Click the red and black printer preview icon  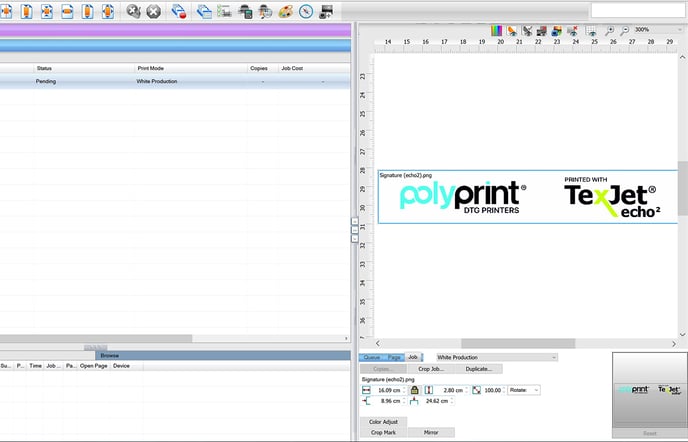542,30
